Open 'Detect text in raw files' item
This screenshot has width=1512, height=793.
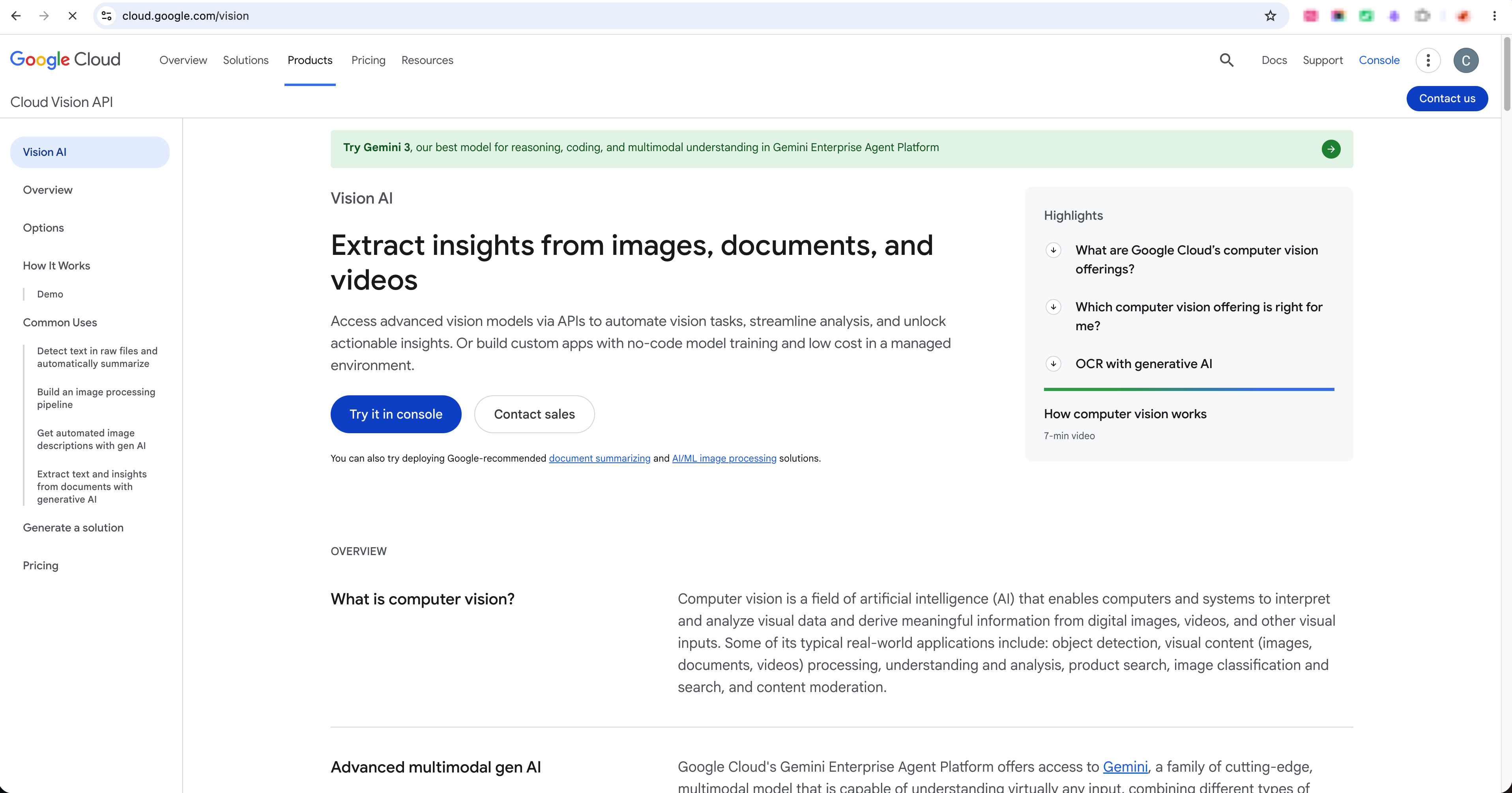click(97, 357)
